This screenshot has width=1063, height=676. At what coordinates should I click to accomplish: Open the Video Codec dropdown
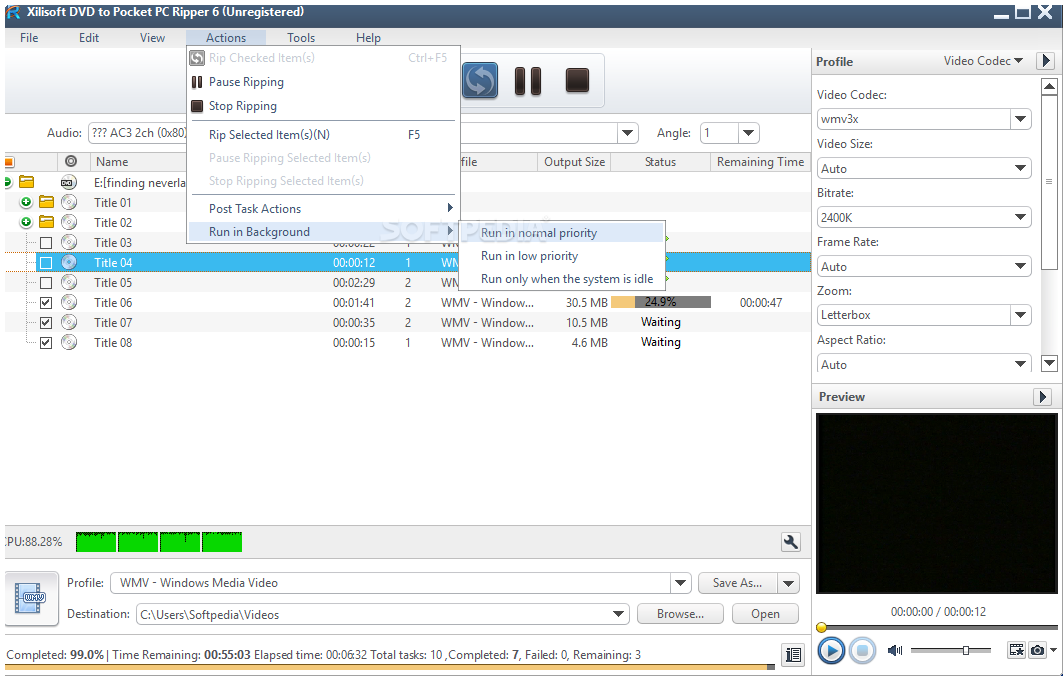1020,119
